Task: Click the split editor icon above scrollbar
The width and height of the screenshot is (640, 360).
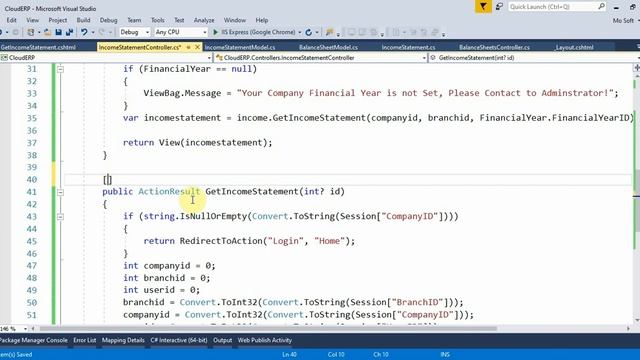Action: tap(637, 67)
